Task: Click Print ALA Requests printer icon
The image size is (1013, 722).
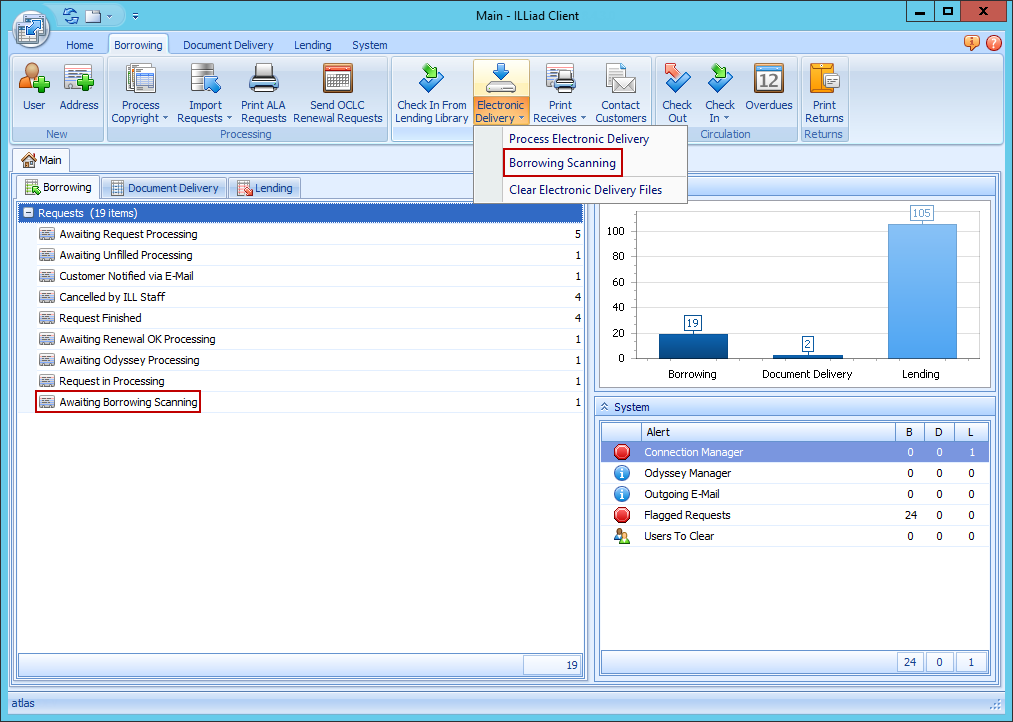Action: click(264, 80)
